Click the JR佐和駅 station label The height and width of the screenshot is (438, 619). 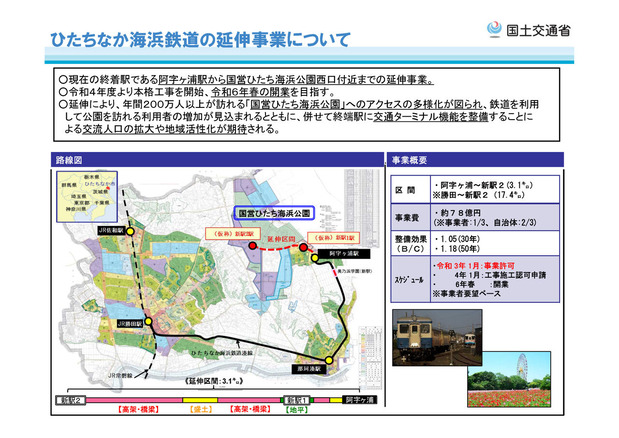click(111, 230)
